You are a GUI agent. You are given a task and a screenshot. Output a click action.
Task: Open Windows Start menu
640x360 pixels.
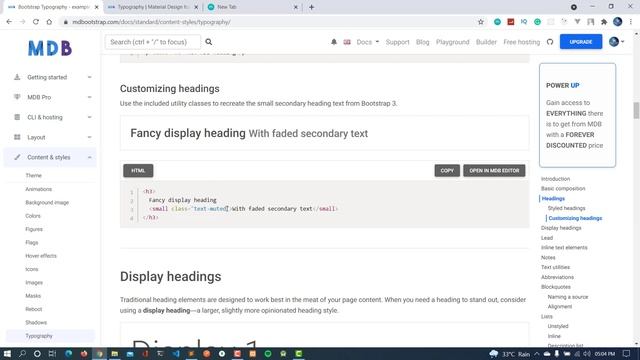(7, 354)
